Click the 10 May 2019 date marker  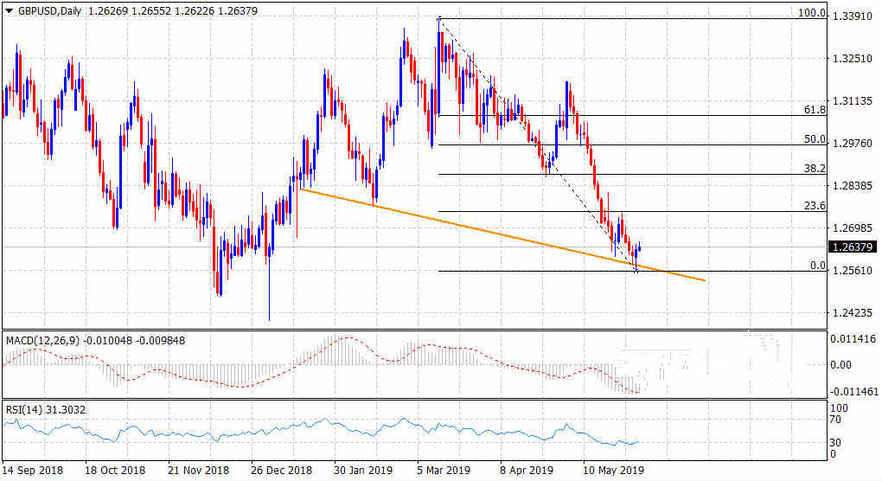614,468
